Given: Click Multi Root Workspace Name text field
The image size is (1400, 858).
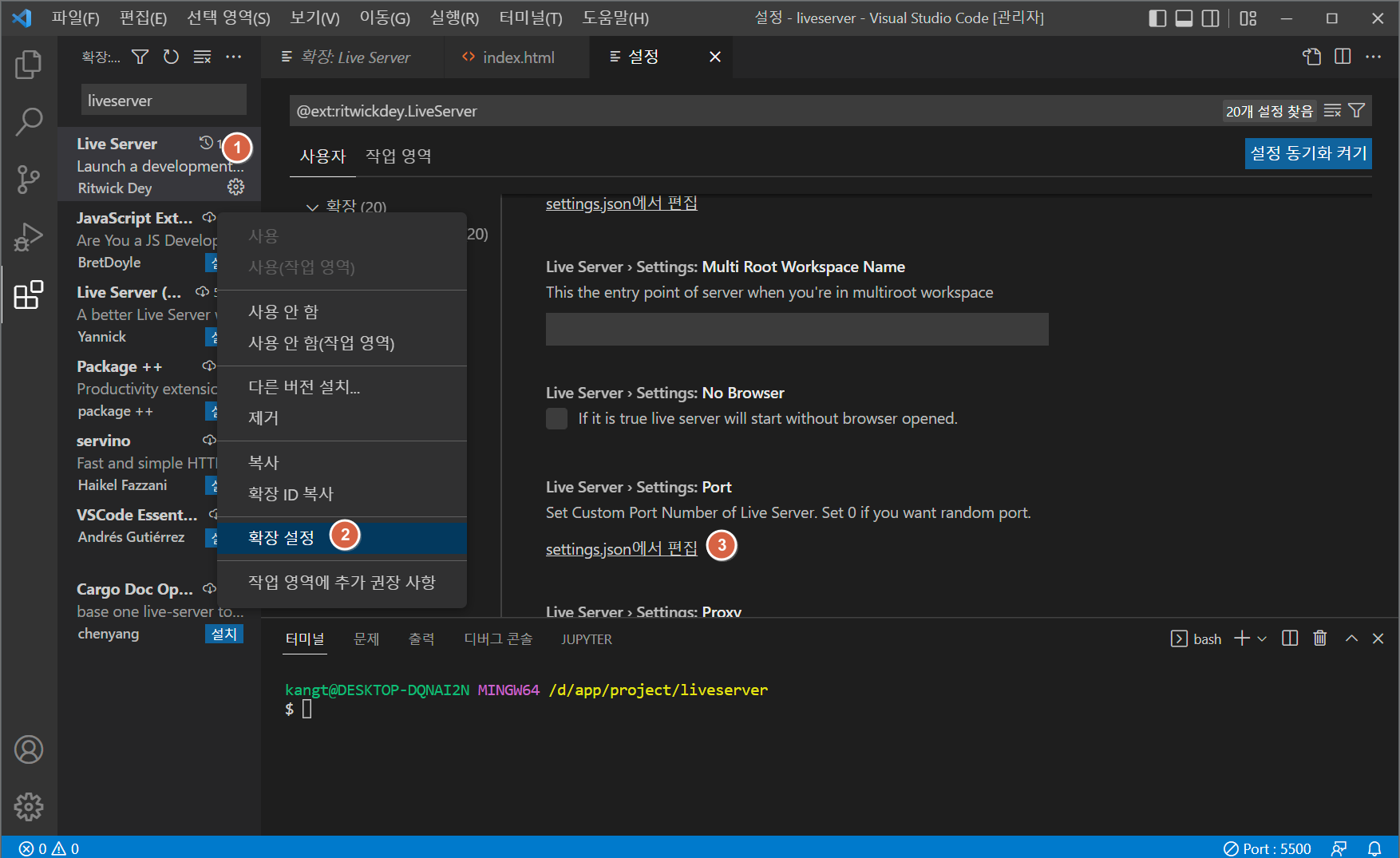Looking at the screenshot, I should 797,329.
